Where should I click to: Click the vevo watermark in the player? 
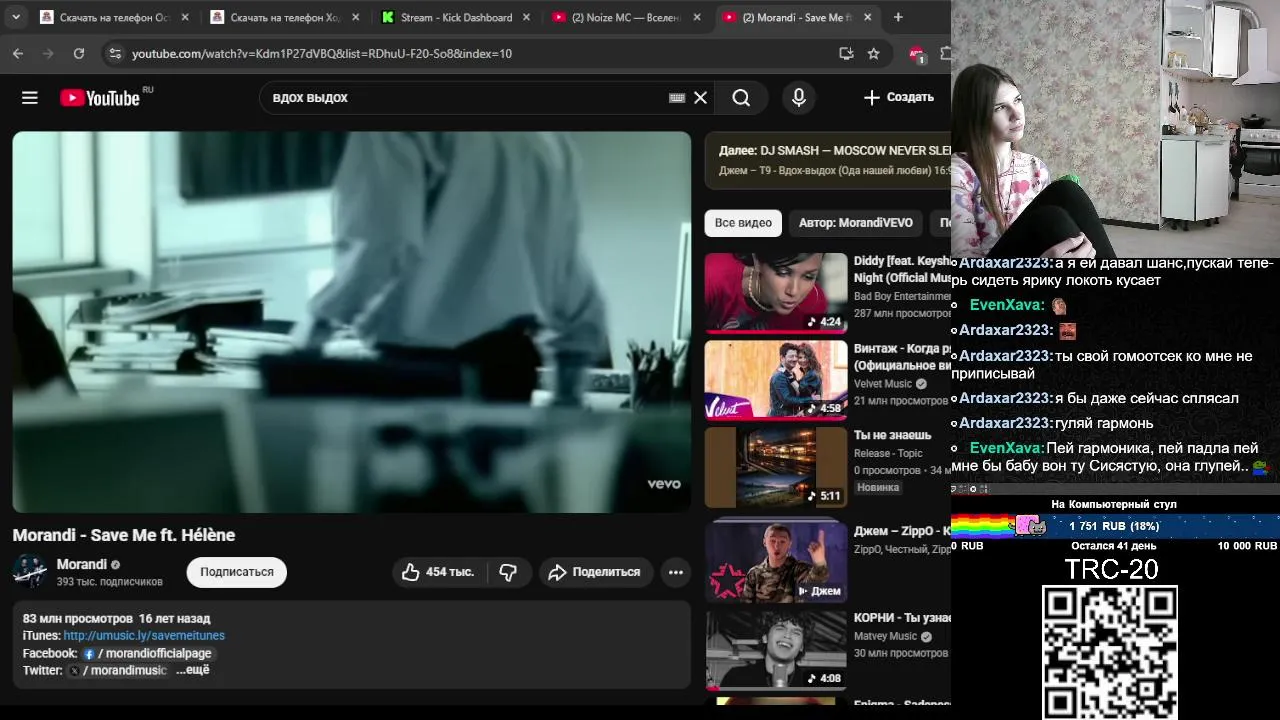pyautogui.click(x=664, y=484)
